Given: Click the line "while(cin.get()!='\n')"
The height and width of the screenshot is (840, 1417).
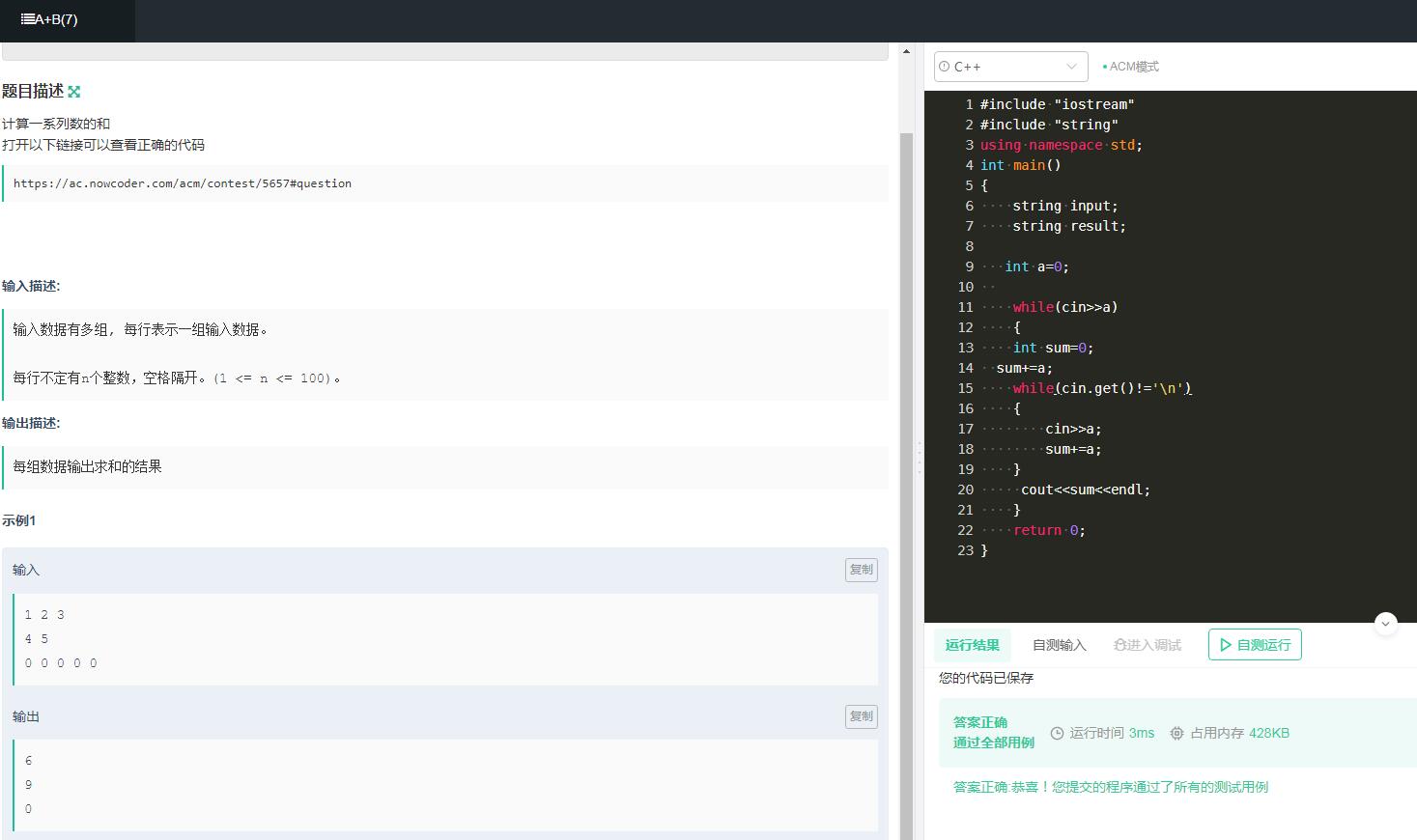Looking at the screenshot, I should tap(1102, 388).
